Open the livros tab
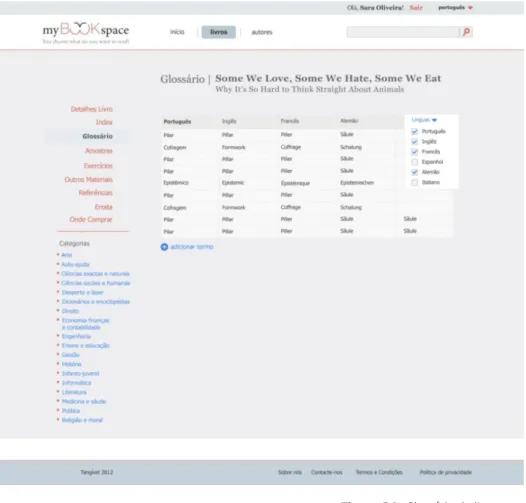This screenshot has height=503, width=526. click(219, 32)
